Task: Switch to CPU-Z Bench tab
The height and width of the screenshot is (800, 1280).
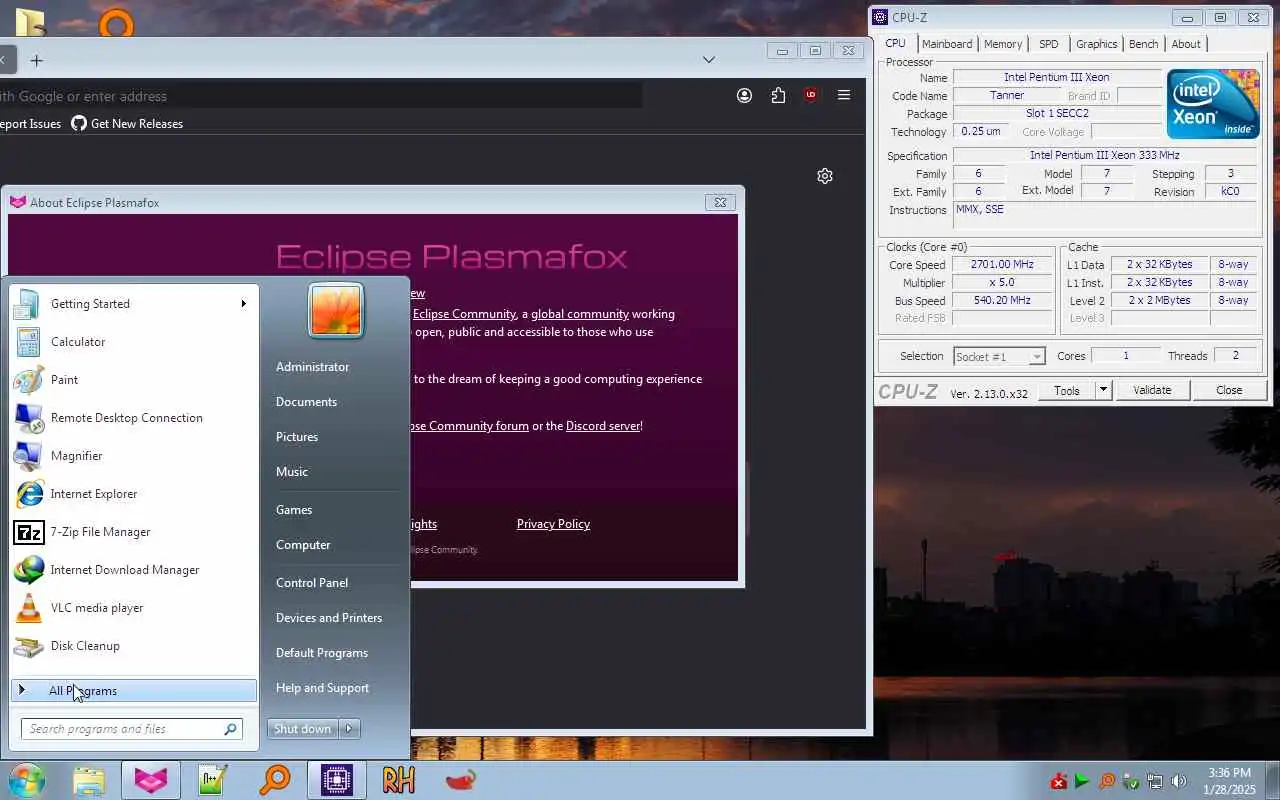Action: point(1143,44)
